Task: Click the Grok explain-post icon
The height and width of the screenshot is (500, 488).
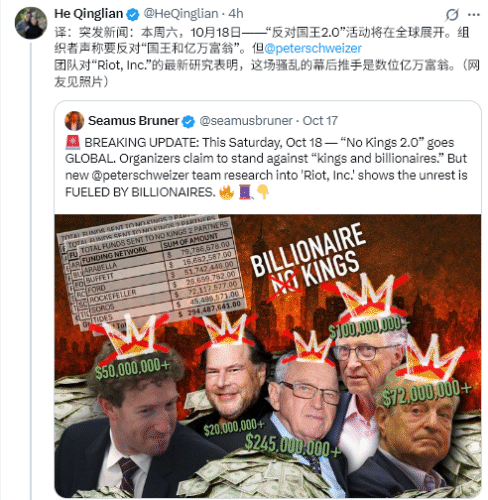Action: click(452, 15)
